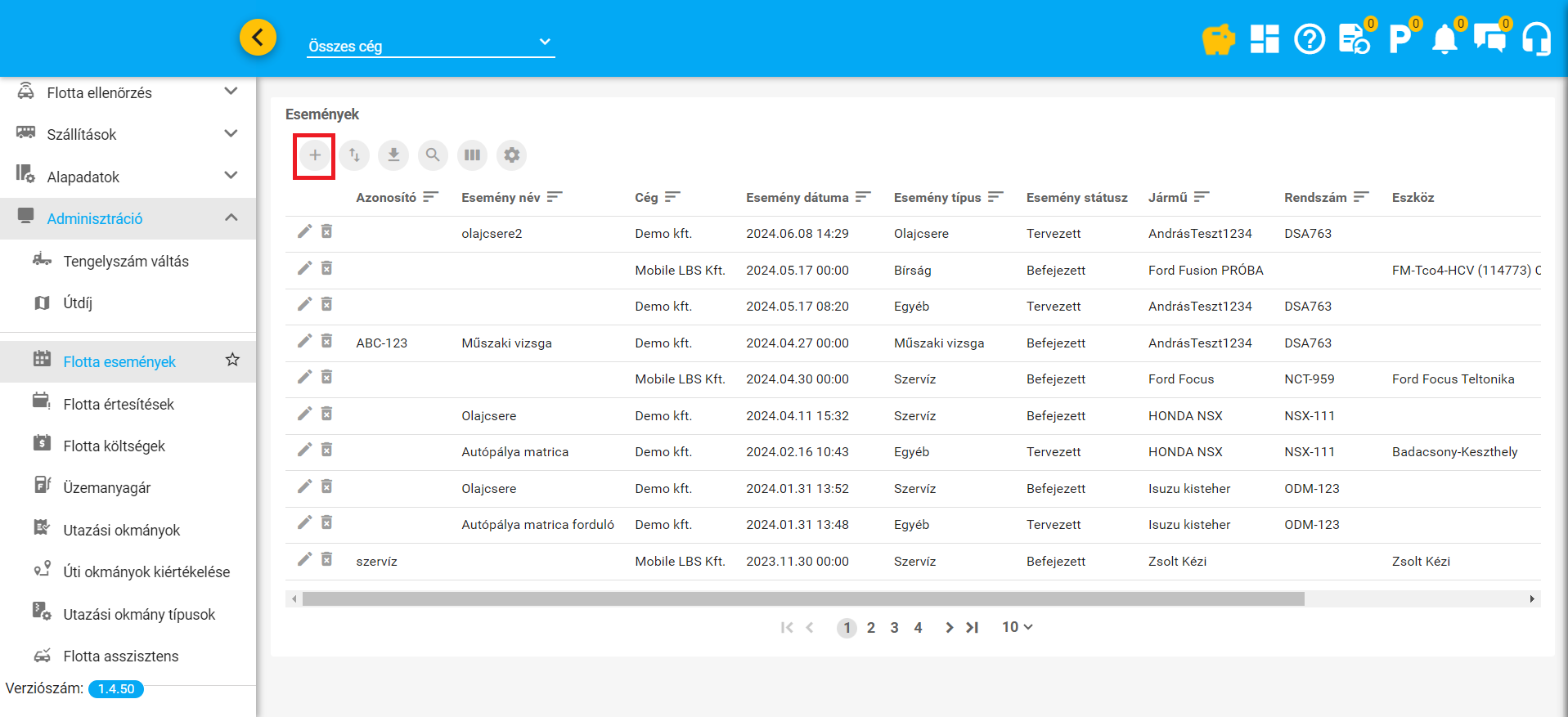Edit the olajcsere2 event with pencil icon
Screen dimensions: 1568x717
point(304,232)
